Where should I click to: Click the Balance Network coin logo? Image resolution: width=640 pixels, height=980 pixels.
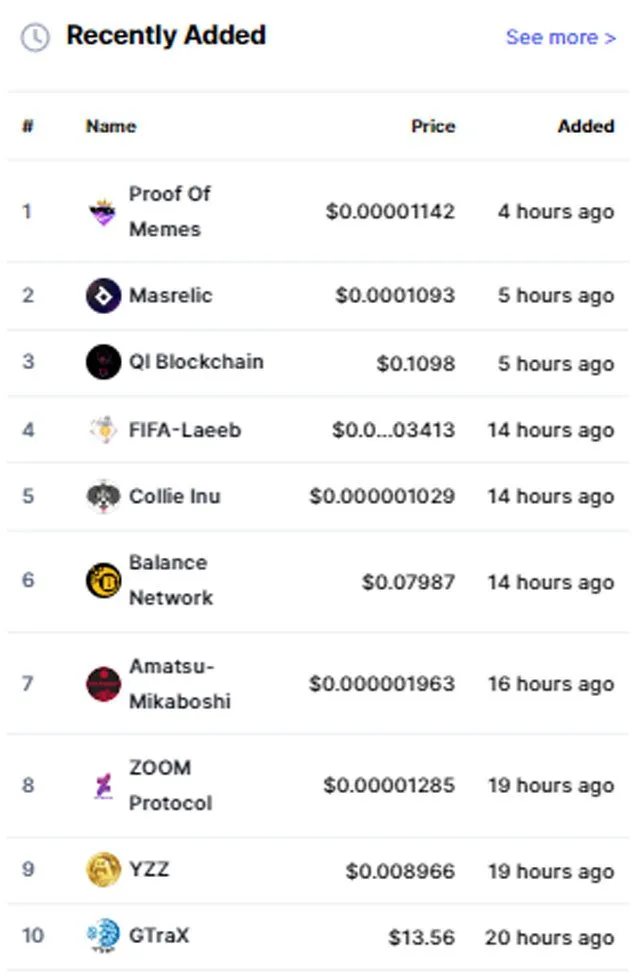(103, 581)
